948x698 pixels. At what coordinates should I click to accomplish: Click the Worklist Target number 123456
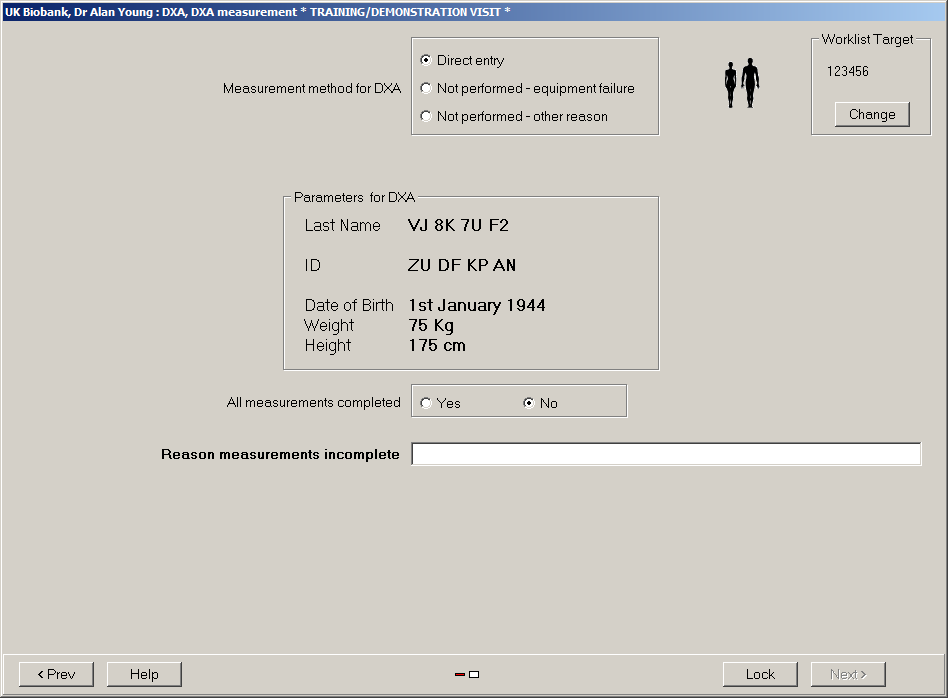pyautogui.click(x=848, y=72)
